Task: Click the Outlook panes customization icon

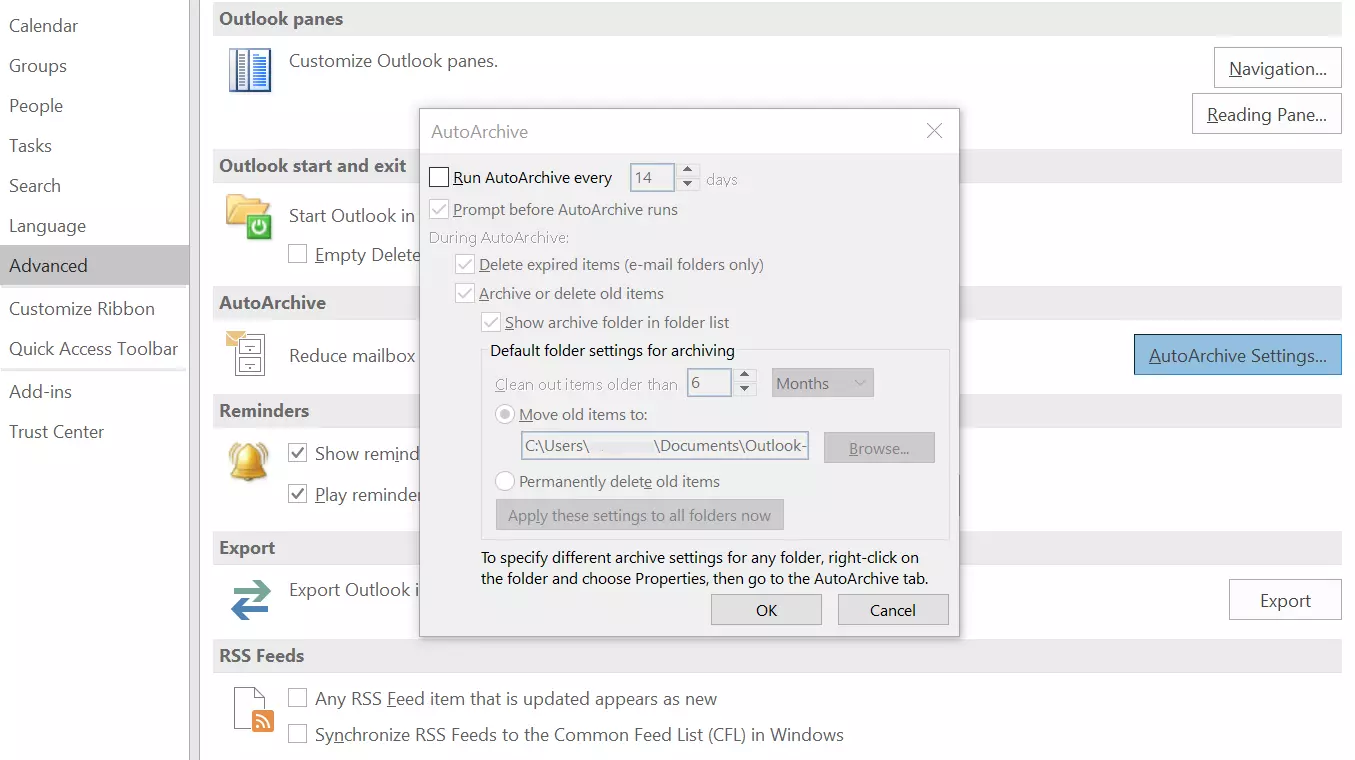Action: click(249, 69)
